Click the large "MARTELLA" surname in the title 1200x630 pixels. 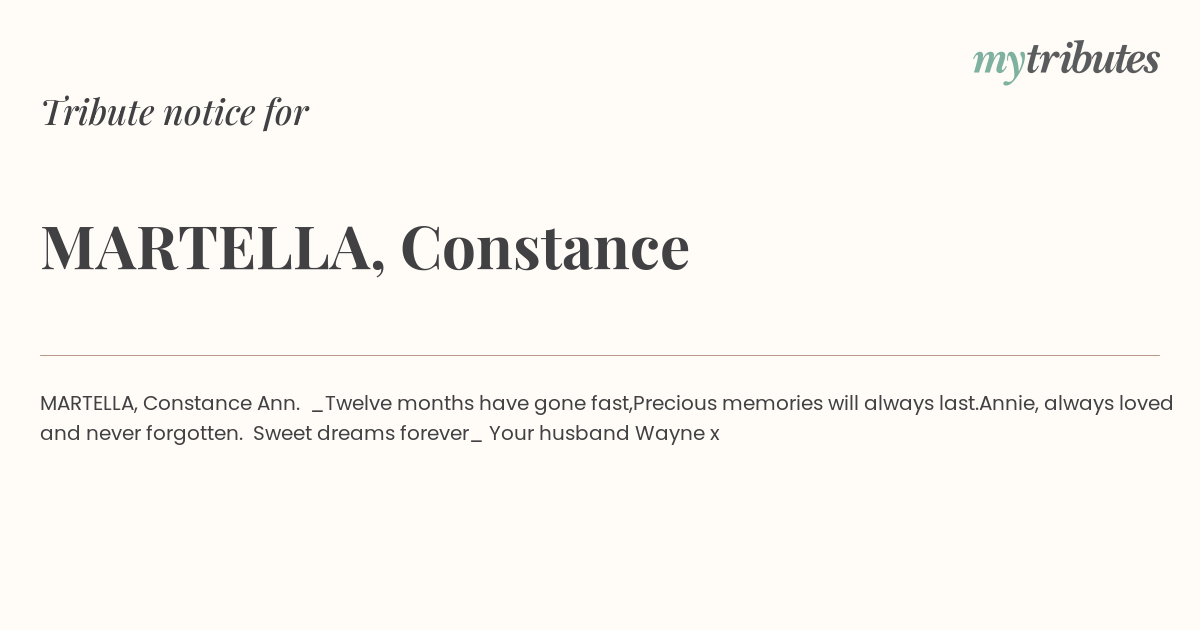click(205, 247)
